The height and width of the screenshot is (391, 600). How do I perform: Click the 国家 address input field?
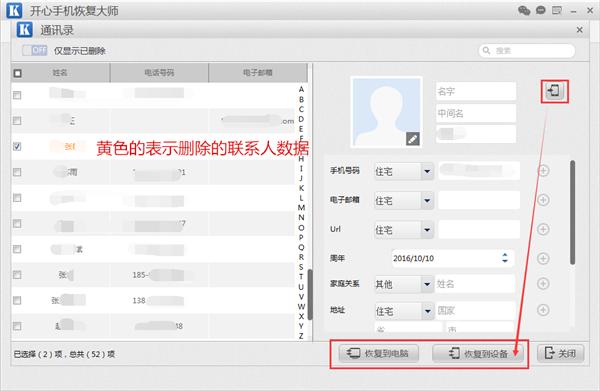pos(475,311)
